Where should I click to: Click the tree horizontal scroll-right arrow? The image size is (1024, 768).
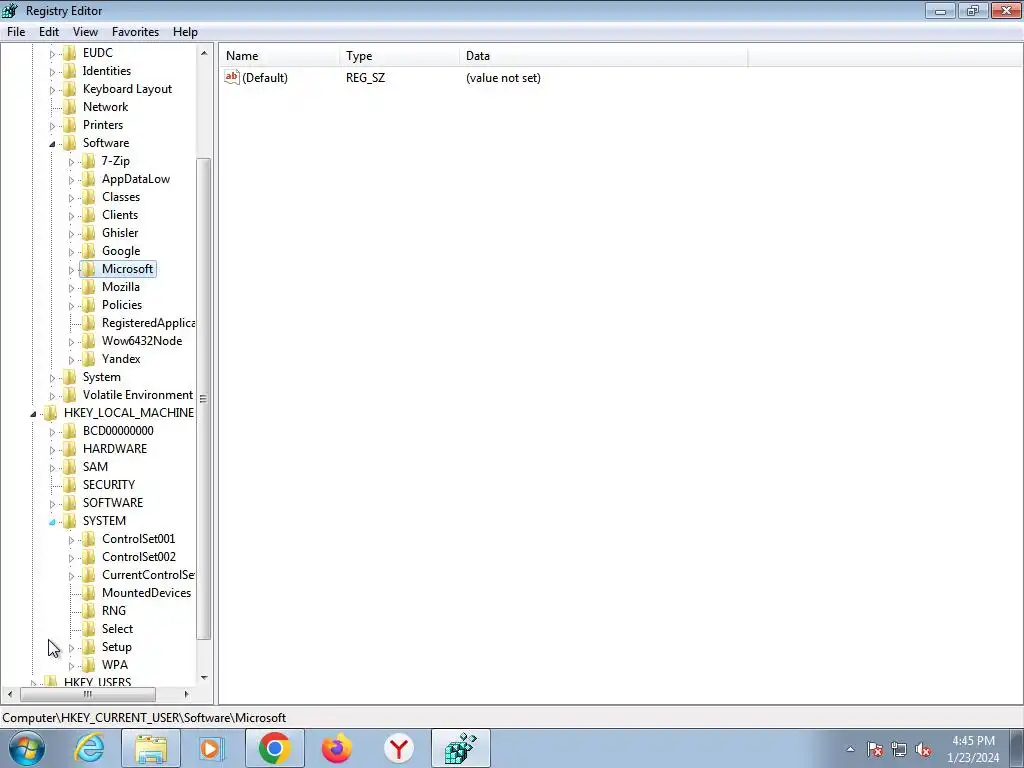[186, 694]
